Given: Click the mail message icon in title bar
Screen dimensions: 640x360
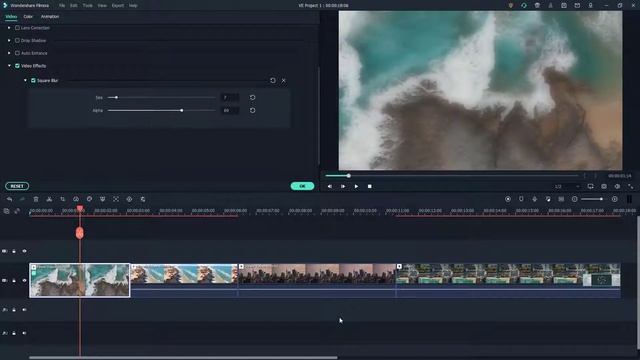Looking at the screenshot, I should 577,6.
